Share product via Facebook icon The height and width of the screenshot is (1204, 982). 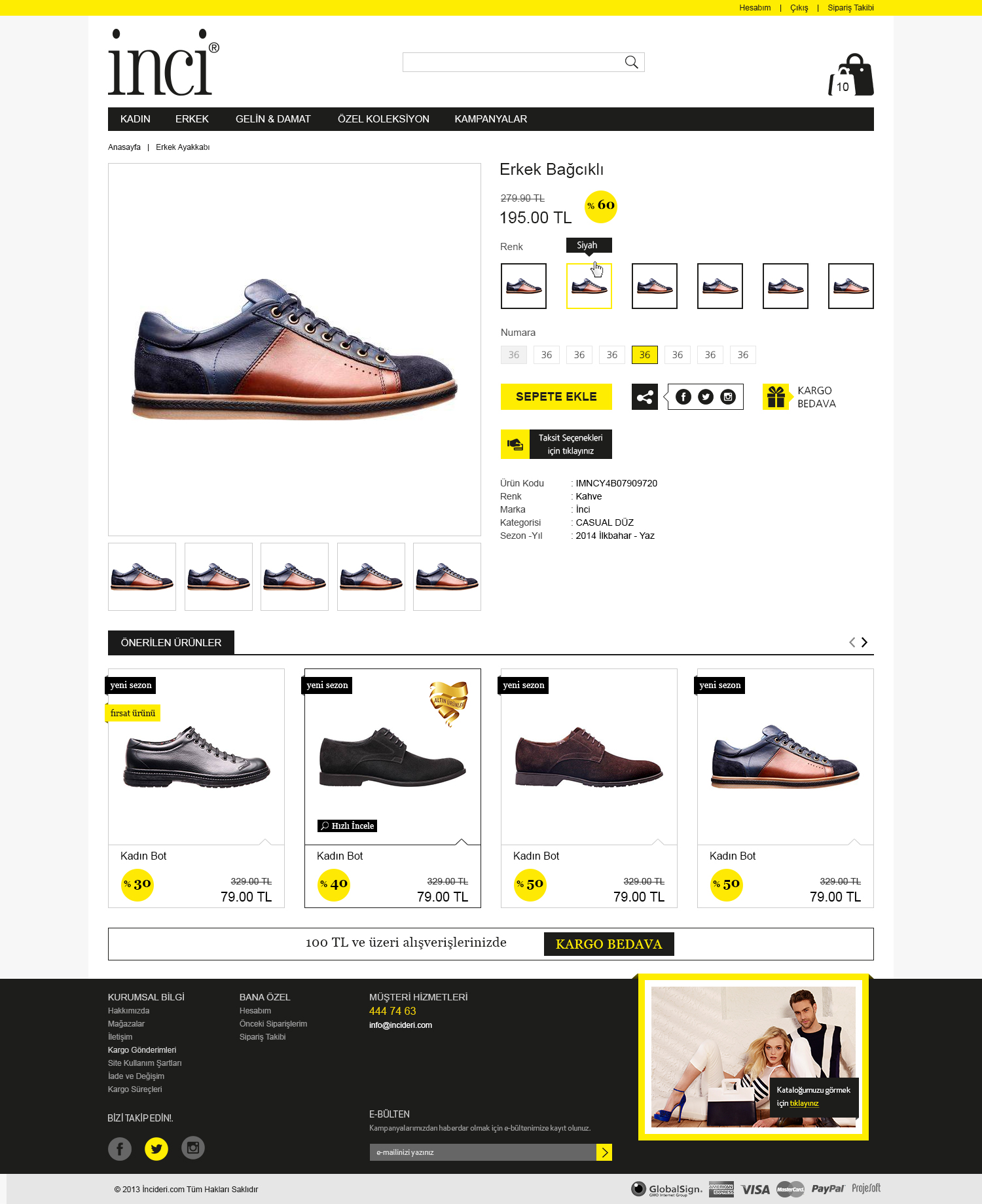pos(683,397)
